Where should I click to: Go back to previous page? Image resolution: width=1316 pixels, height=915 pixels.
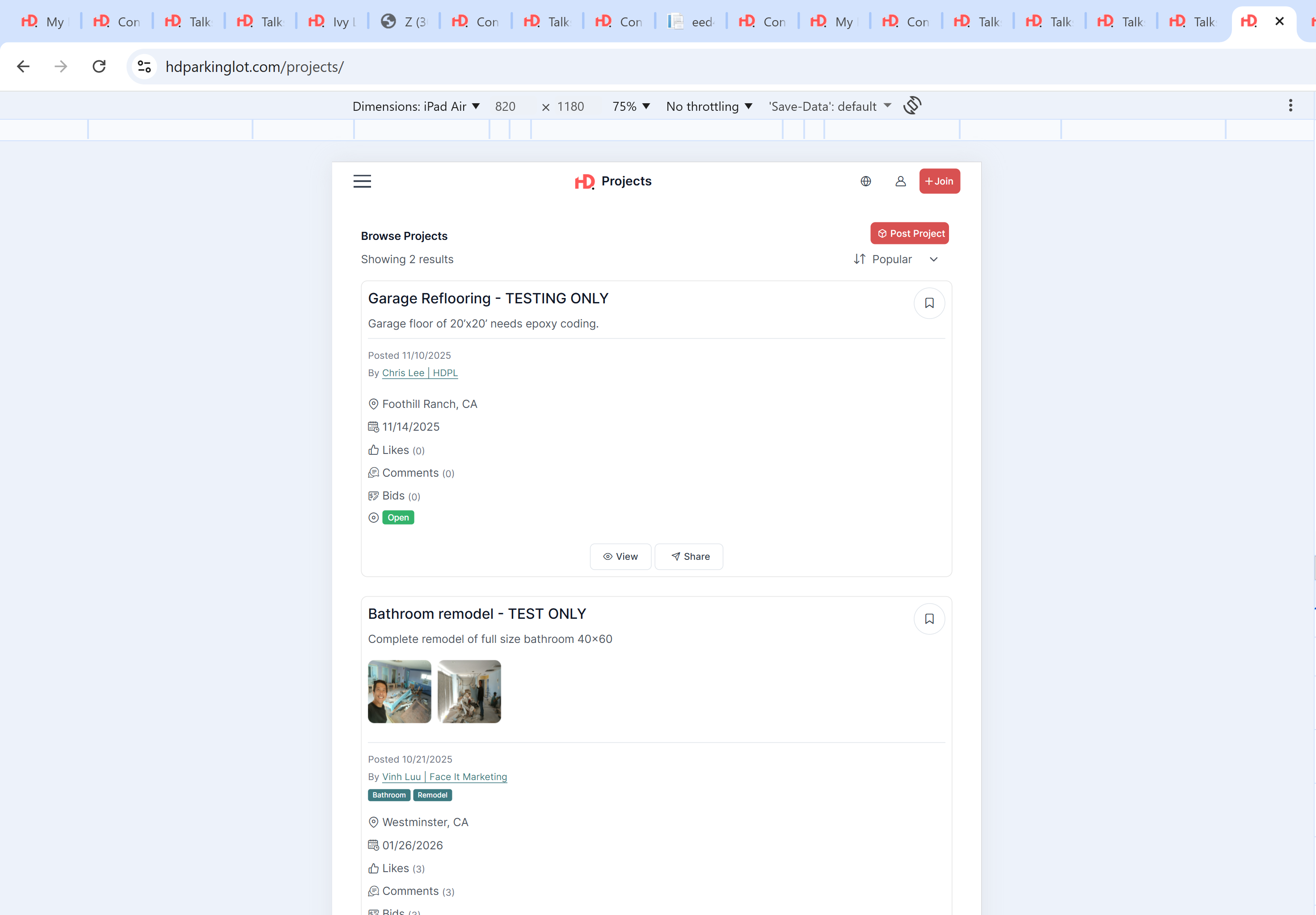coord(24,67)
